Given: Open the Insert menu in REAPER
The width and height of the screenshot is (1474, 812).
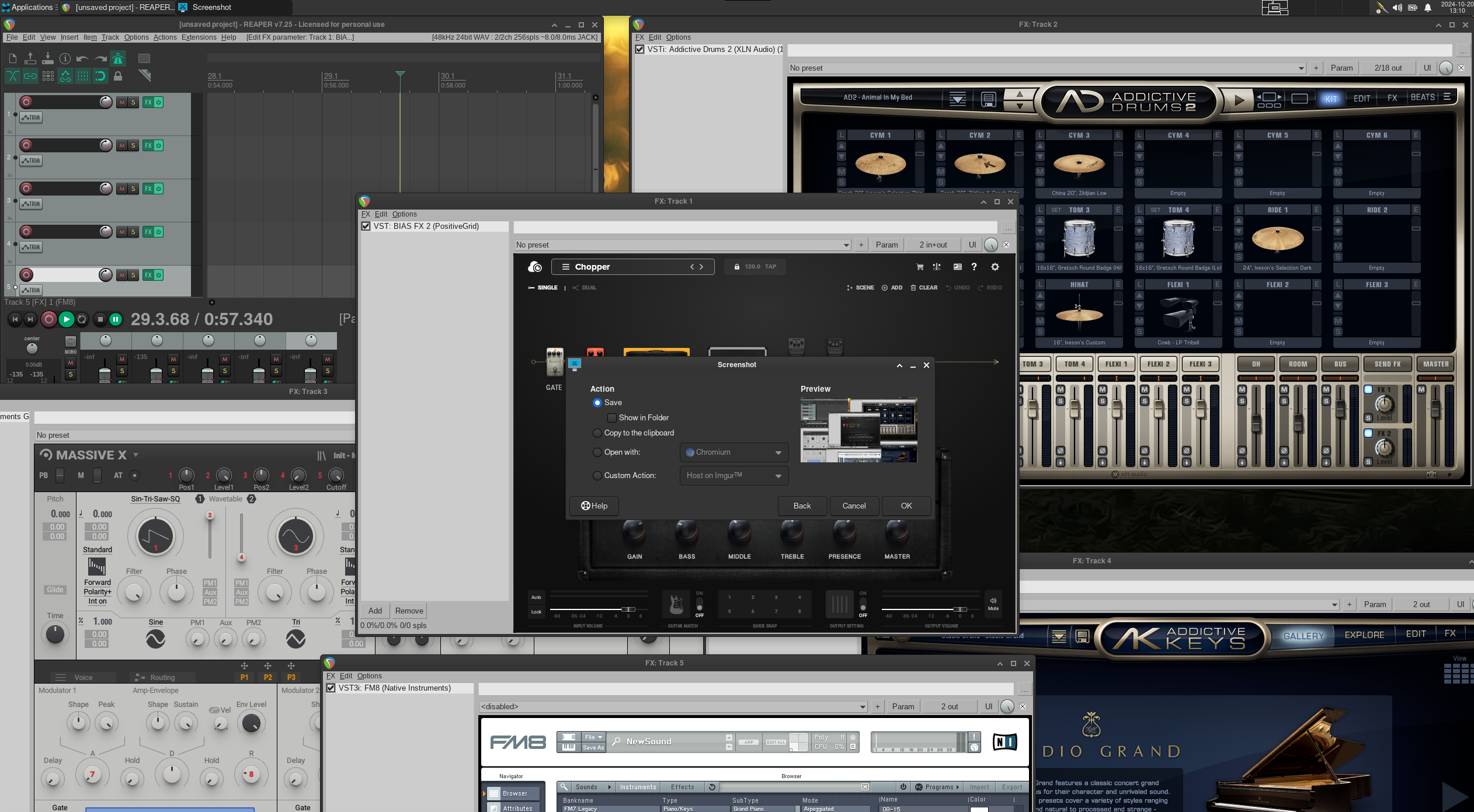Looking at the screenshot, I should (x=69, y=37).
